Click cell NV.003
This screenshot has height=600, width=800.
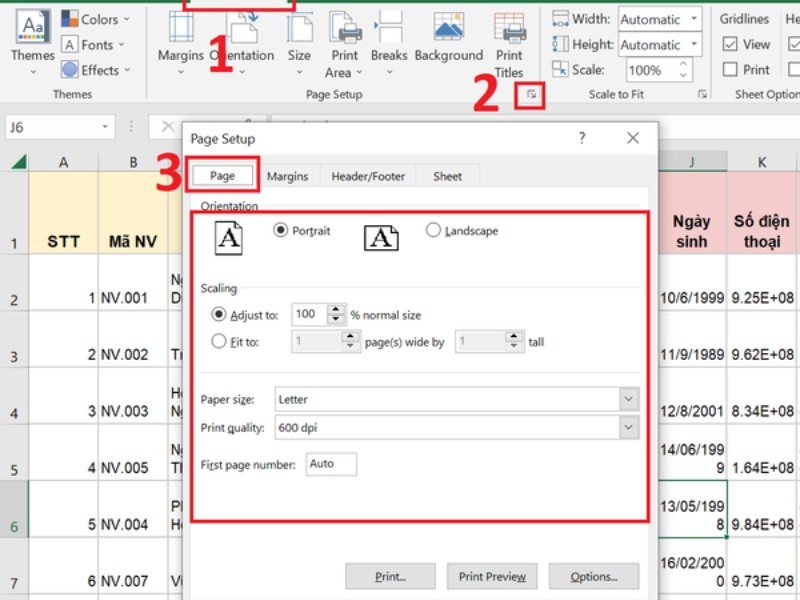click(133, 396)
